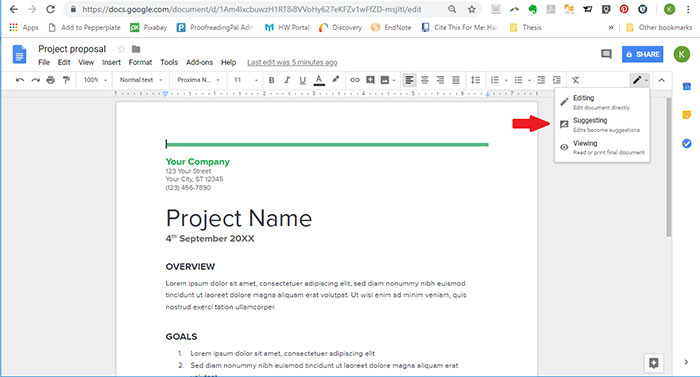Image resolution: width=700 pixels, height=377 pixels.
Task: Decrease the paragraph indent
Action: coord(541,80)
